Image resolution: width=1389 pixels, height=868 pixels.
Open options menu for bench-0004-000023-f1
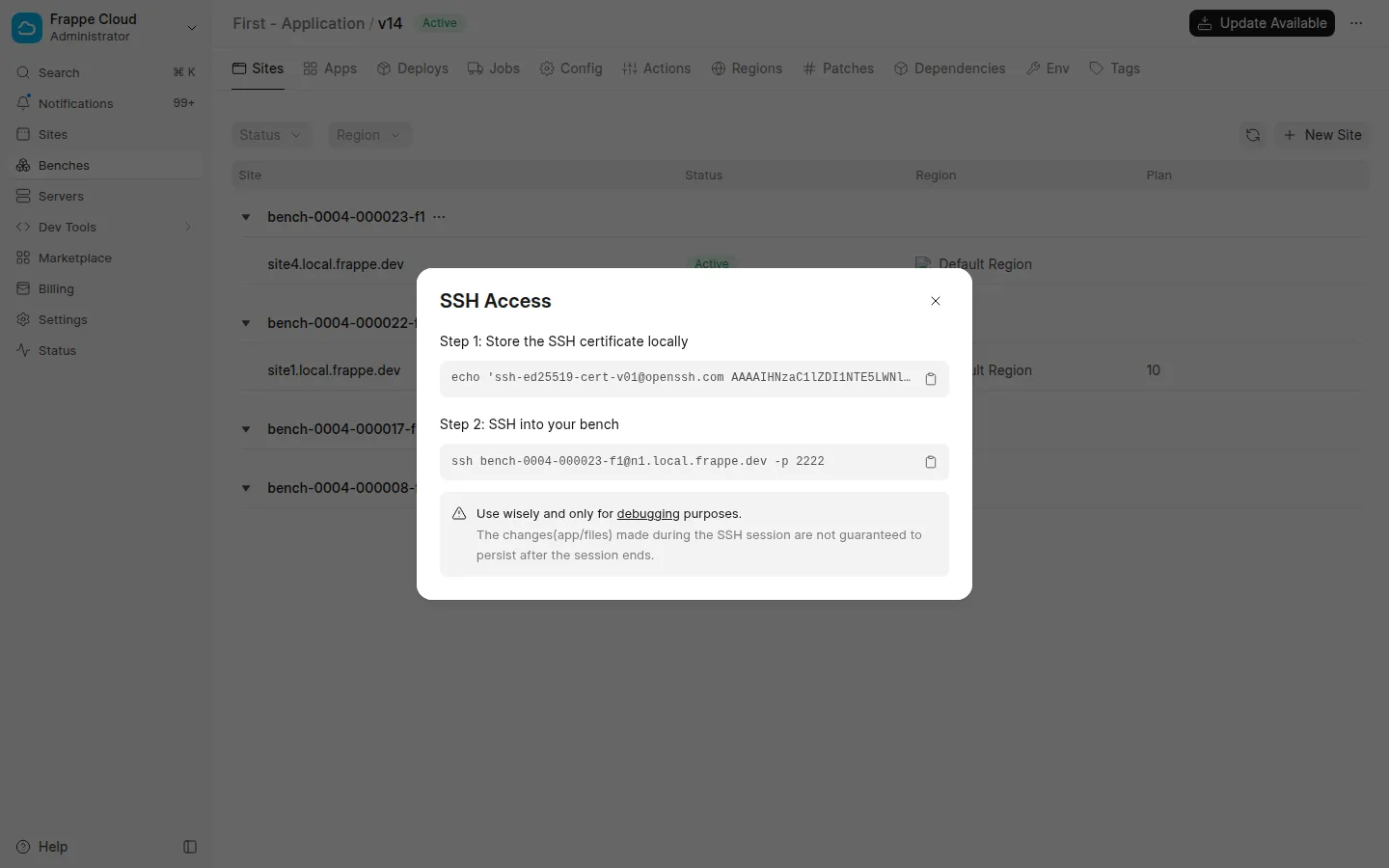(x=440, y=217)
